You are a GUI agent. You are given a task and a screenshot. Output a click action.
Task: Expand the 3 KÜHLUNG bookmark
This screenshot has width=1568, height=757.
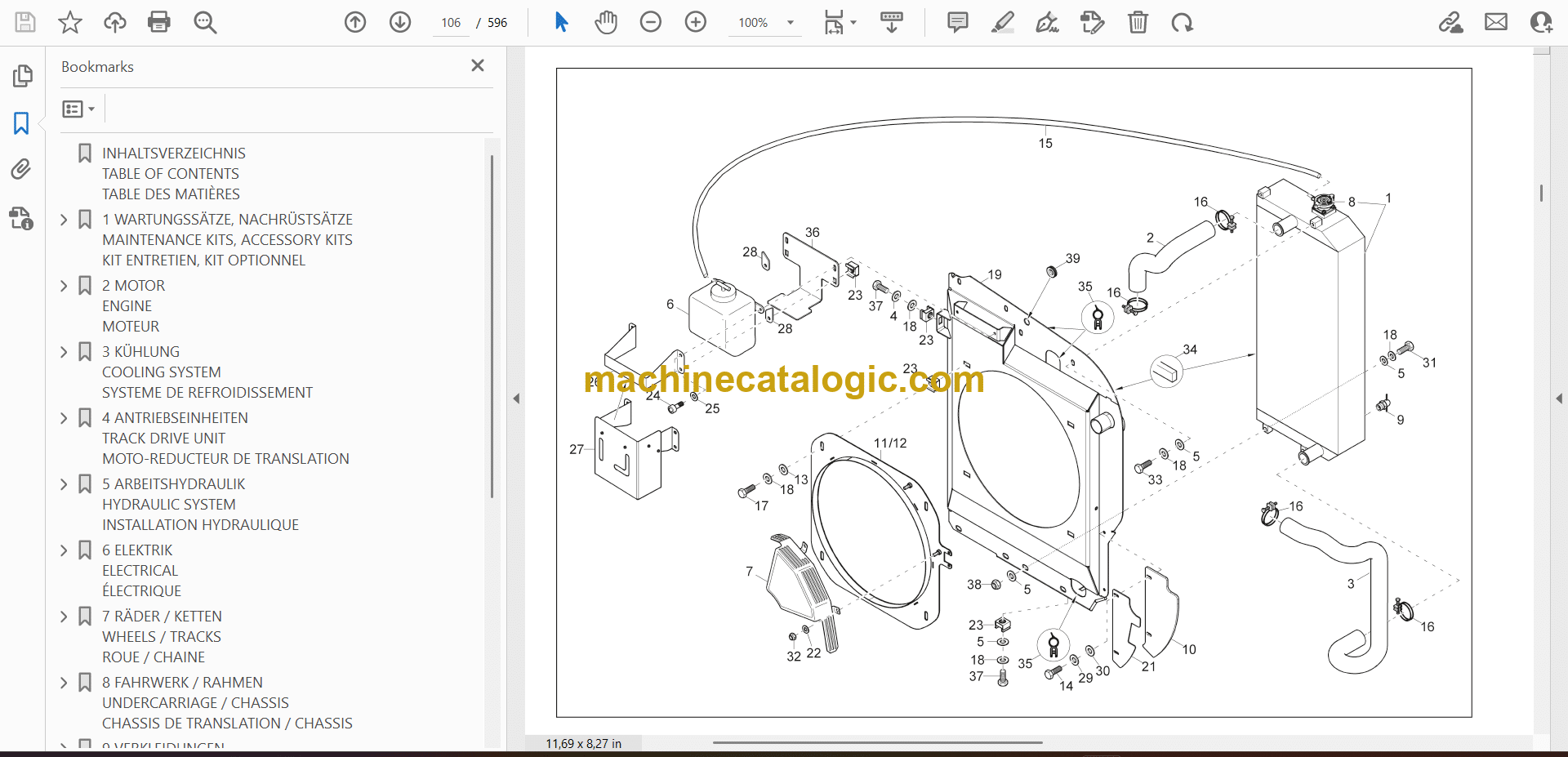(65, 352)
